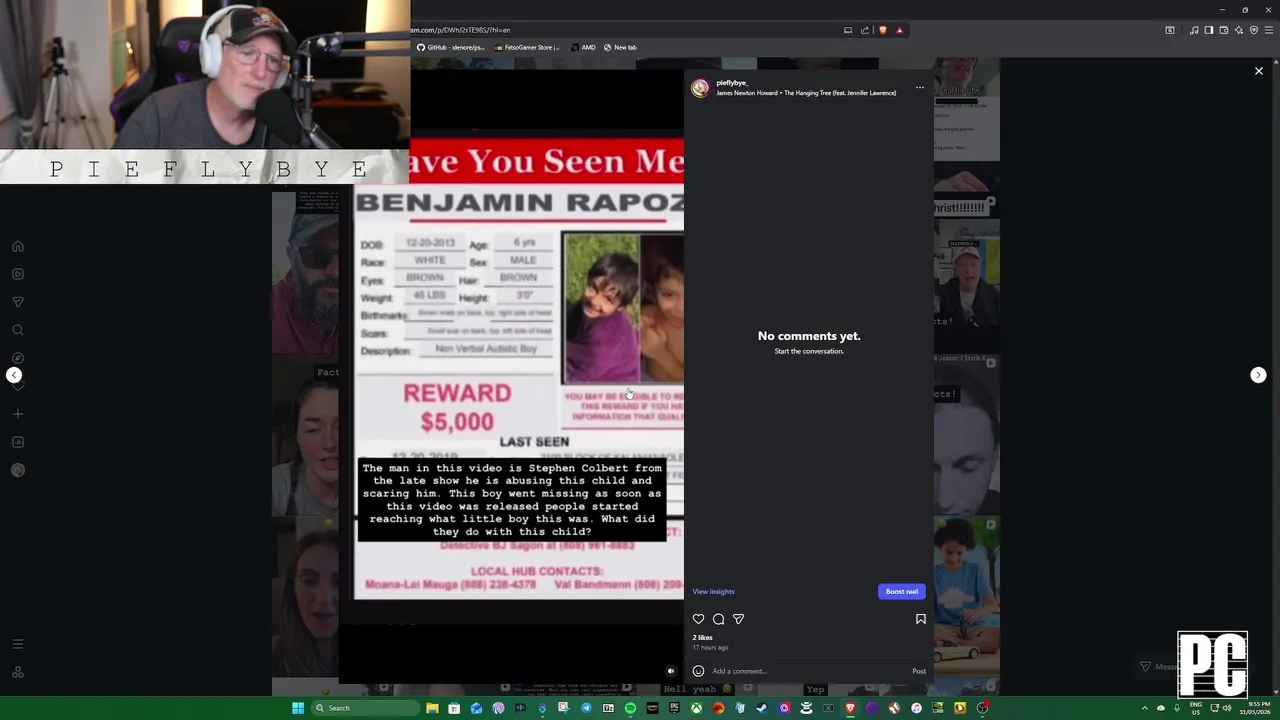Open comments with the speech bubble icon
The width and height of the screenshot is (1280, 720).
[x=718, y=619]
